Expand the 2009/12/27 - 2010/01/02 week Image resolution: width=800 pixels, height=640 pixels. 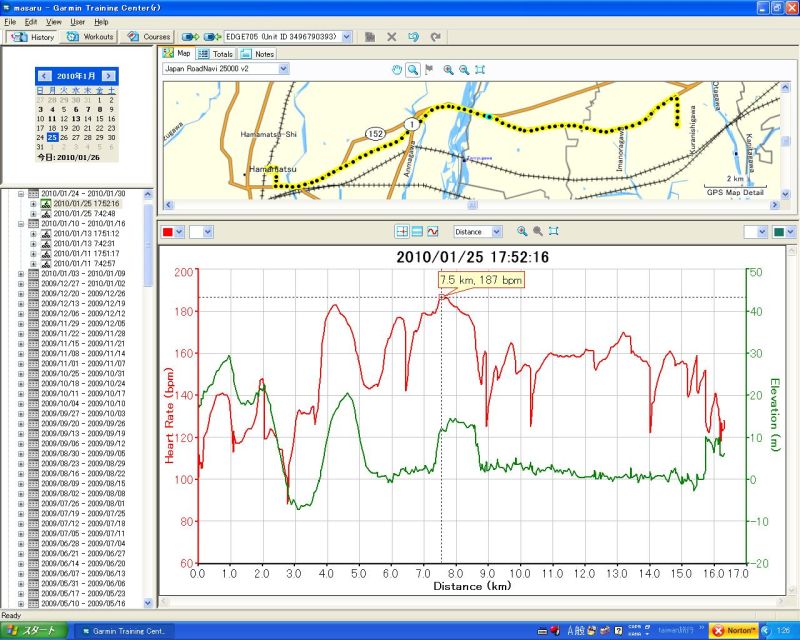coord(21,284)
